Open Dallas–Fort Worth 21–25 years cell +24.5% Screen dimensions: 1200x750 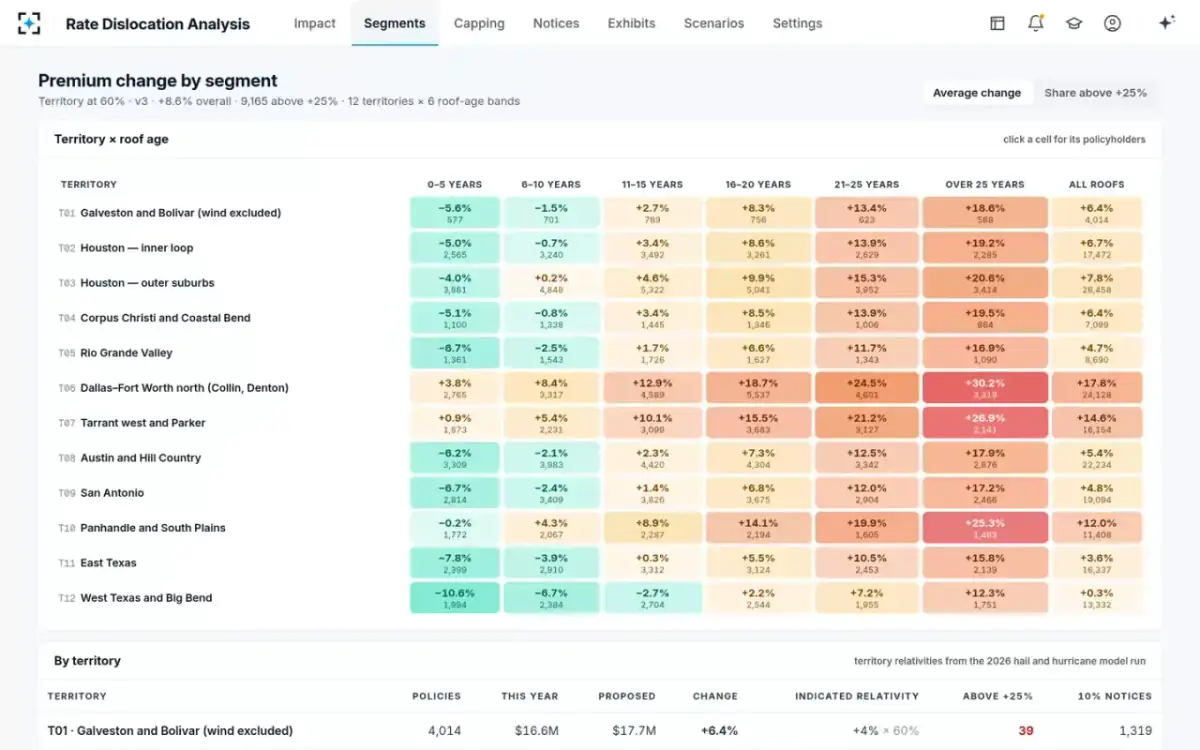(866, 388)
